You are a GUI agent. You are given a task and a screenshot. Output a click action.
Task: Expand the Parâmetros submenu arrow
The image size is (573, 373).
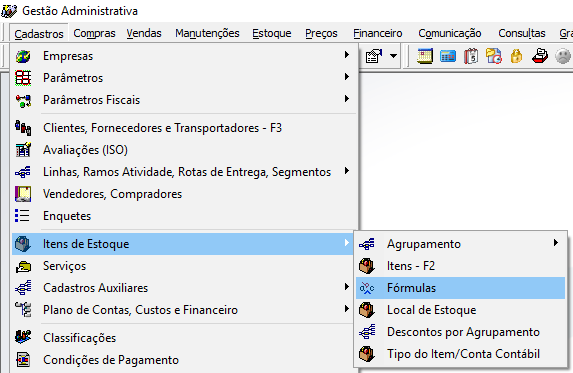click(x=346, y=77)
